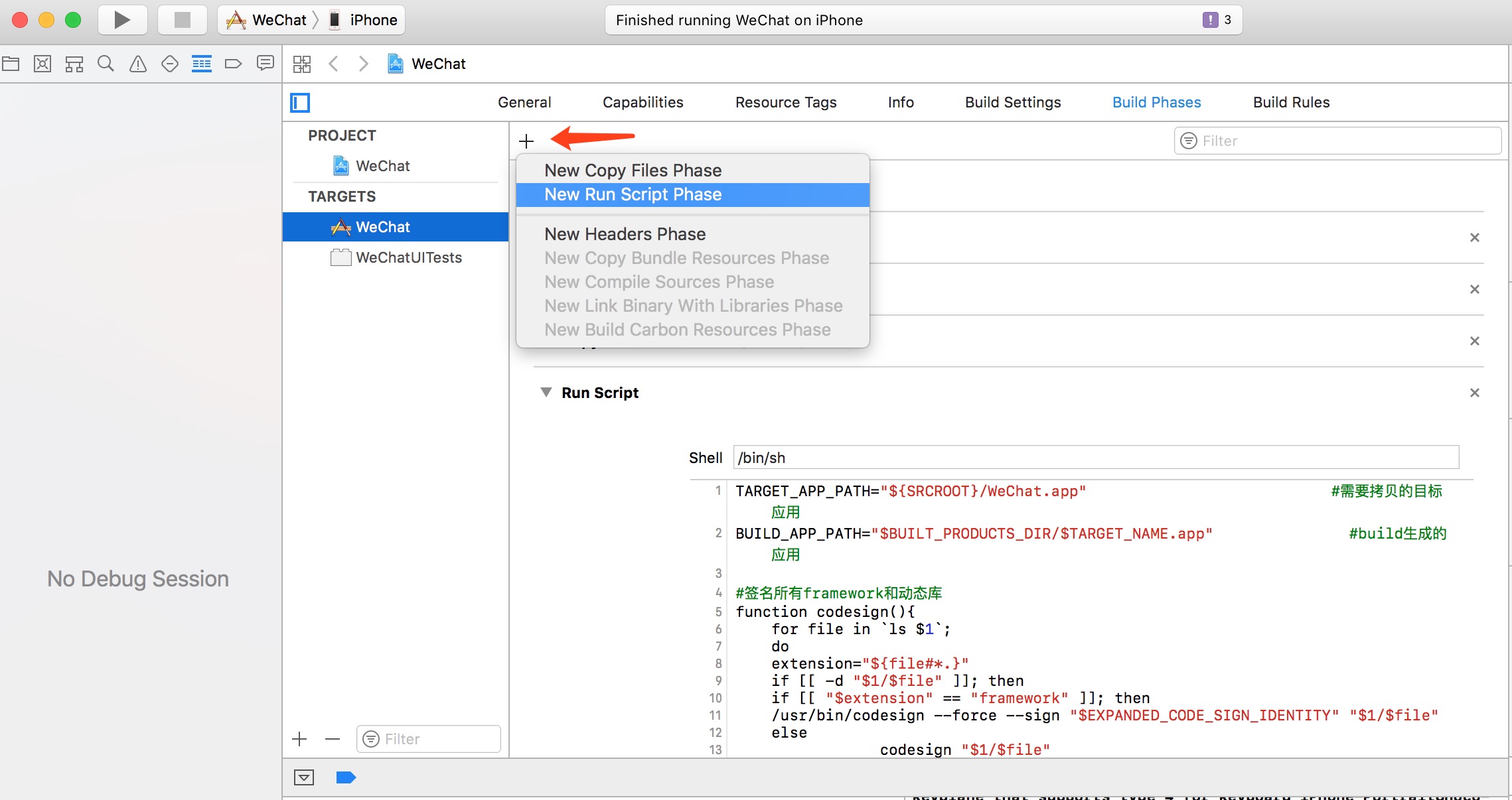Collapse the Run Script phase
This screenshot has height=800, width=1512.
click(546, 393)
